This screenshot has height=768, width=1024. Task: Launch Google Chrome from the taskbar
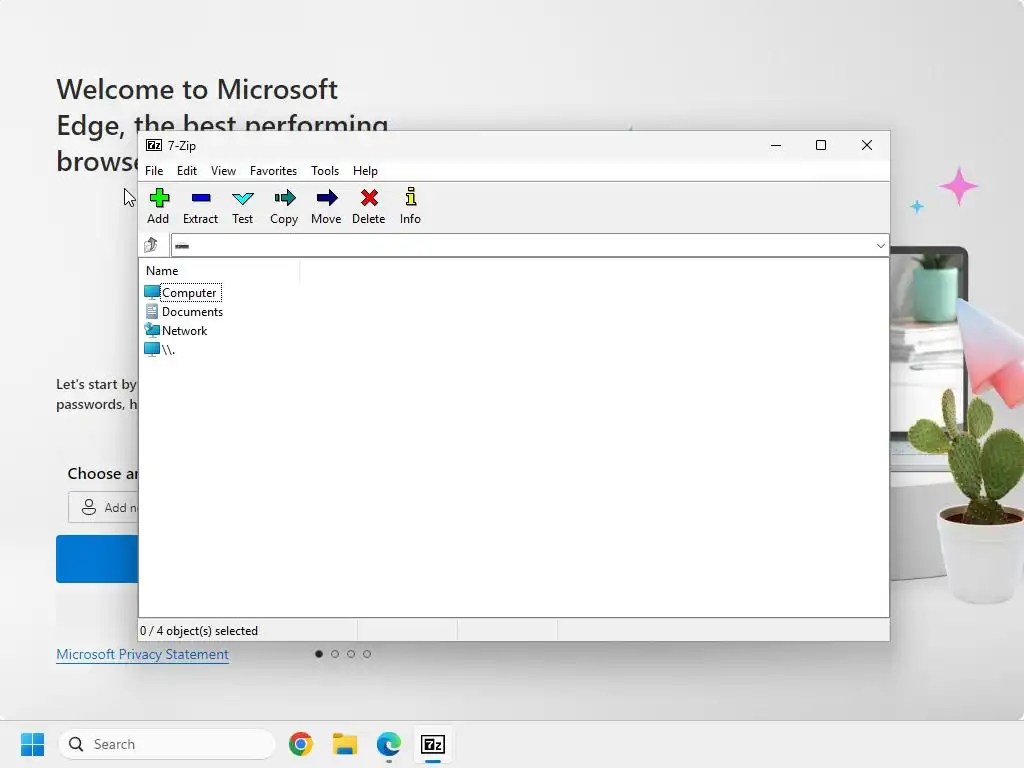pyautogui.click(x=301, y=744)
